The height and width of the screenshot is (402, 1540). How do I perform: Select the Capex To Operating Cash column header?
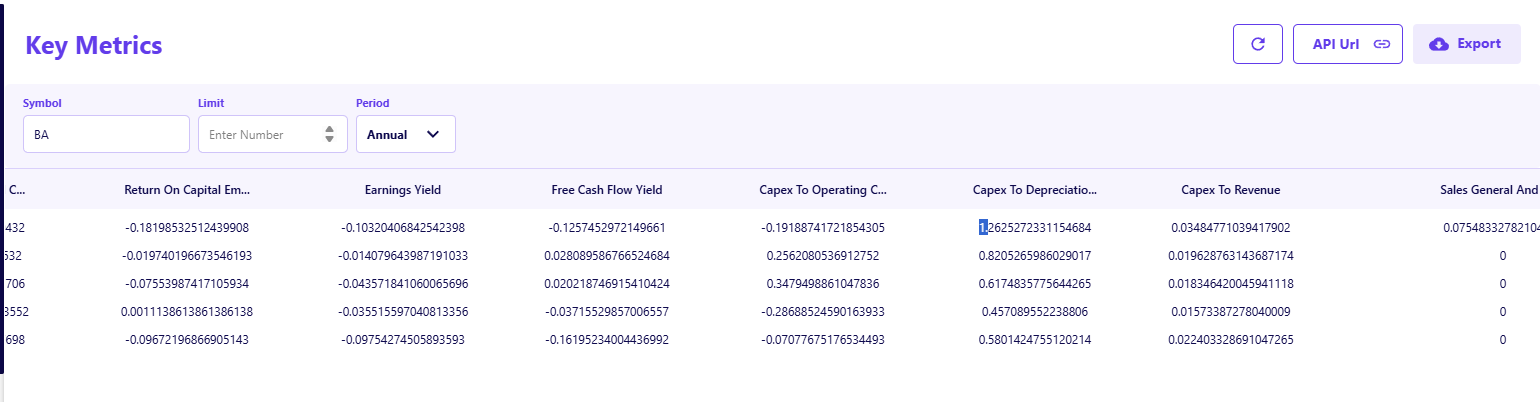[x=823, y=189]
